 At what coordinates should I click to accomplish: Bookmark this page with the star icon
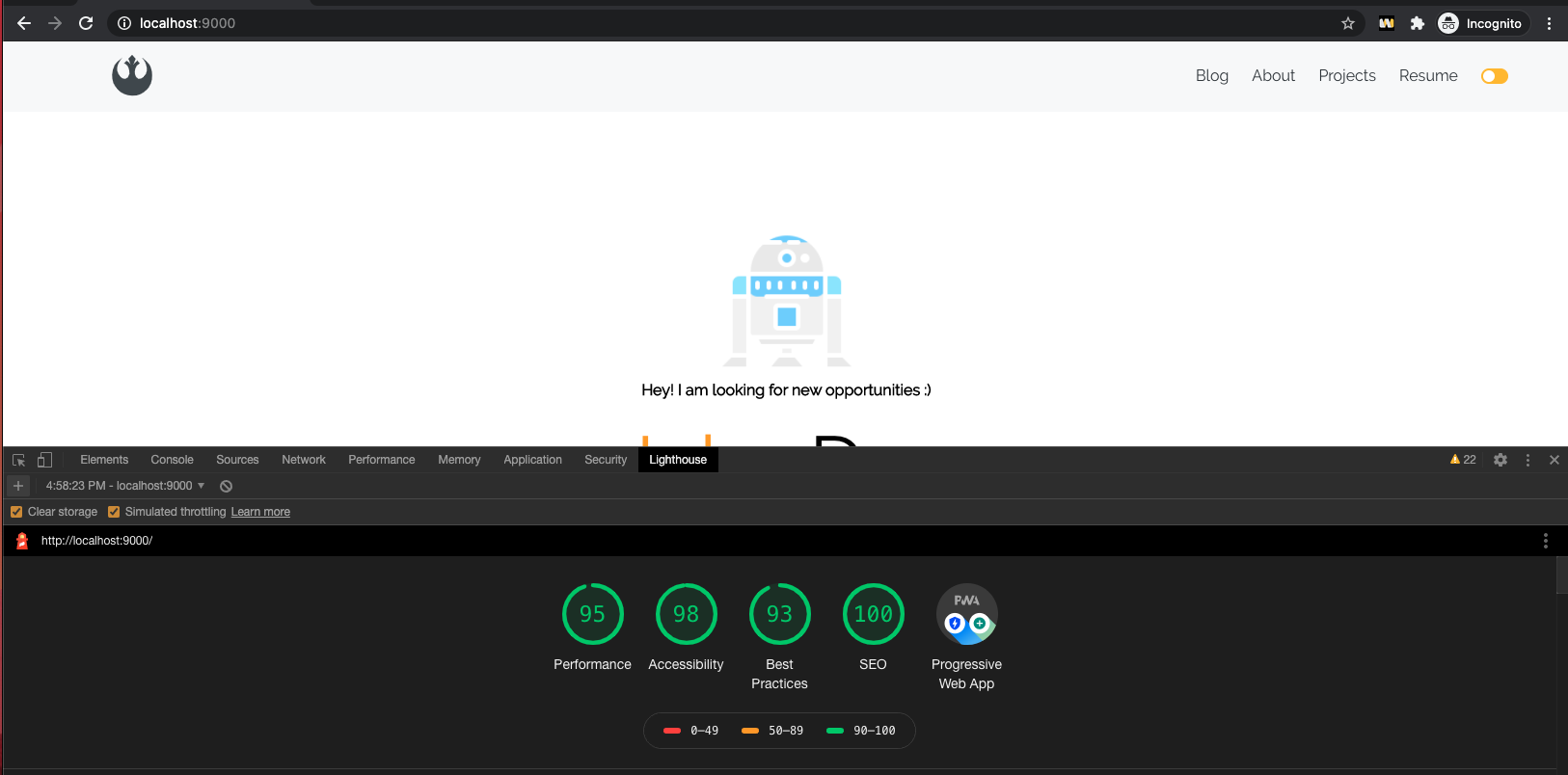click(1348, 23)
